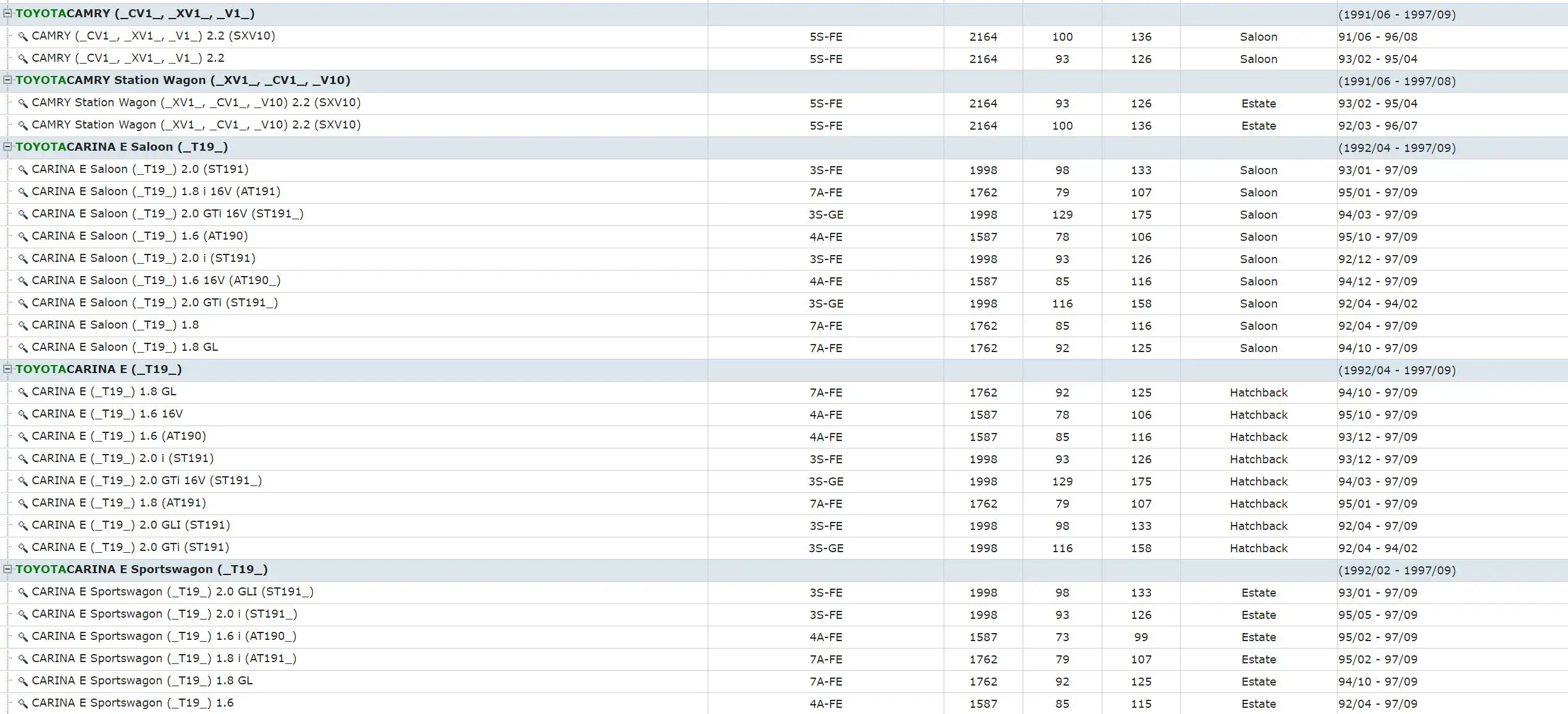Click the TOYOTA CARINA E Sportswagon (_T19_) header label
This screenshot has height=714, width=1568.
(141, 569)
